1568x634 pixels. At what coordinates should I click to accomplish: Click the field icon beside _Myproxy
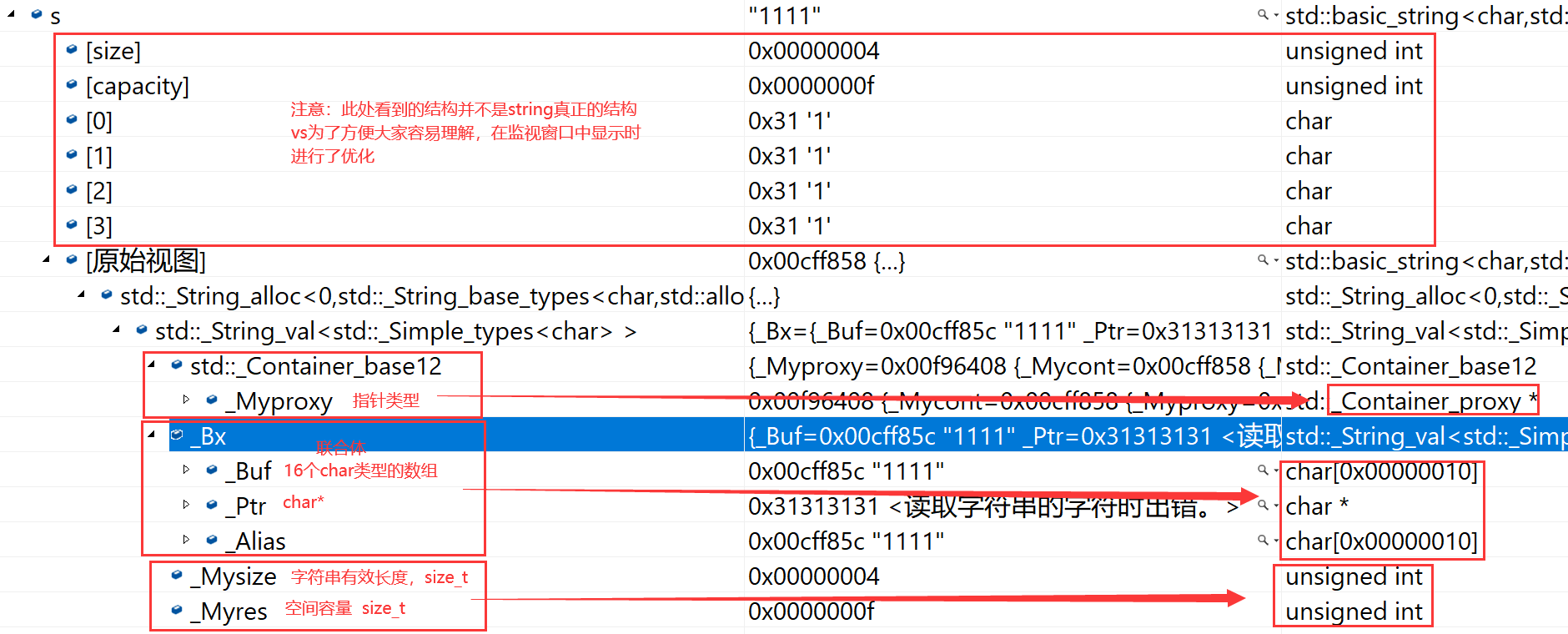tap(212, 400)
